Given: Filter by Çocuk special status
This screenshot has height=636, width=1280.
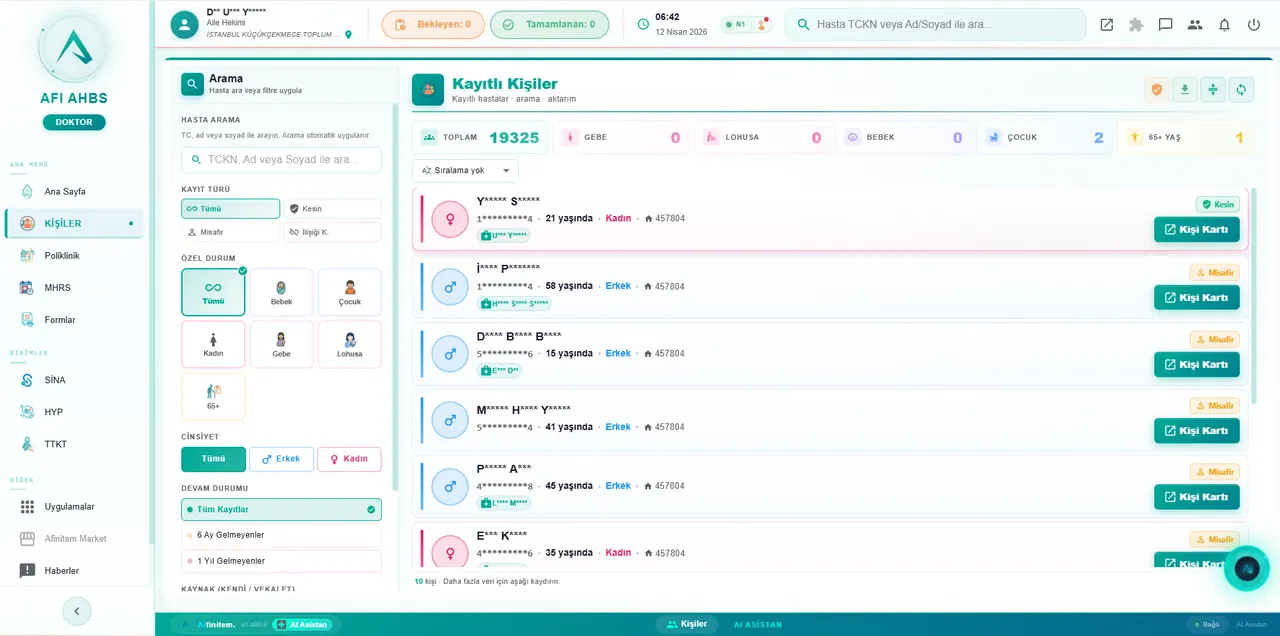Looking at the screenshot, I should point(350,292).
